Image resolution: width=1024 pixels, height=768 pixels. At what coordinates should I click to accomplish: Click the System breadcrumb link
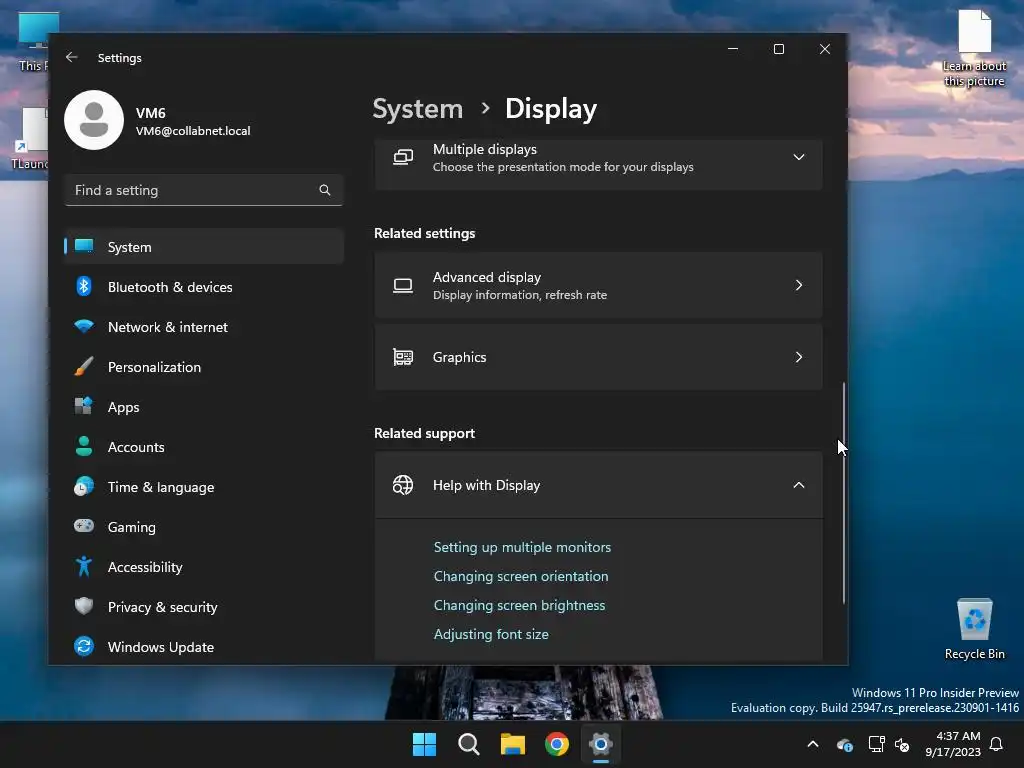point(417,108)
